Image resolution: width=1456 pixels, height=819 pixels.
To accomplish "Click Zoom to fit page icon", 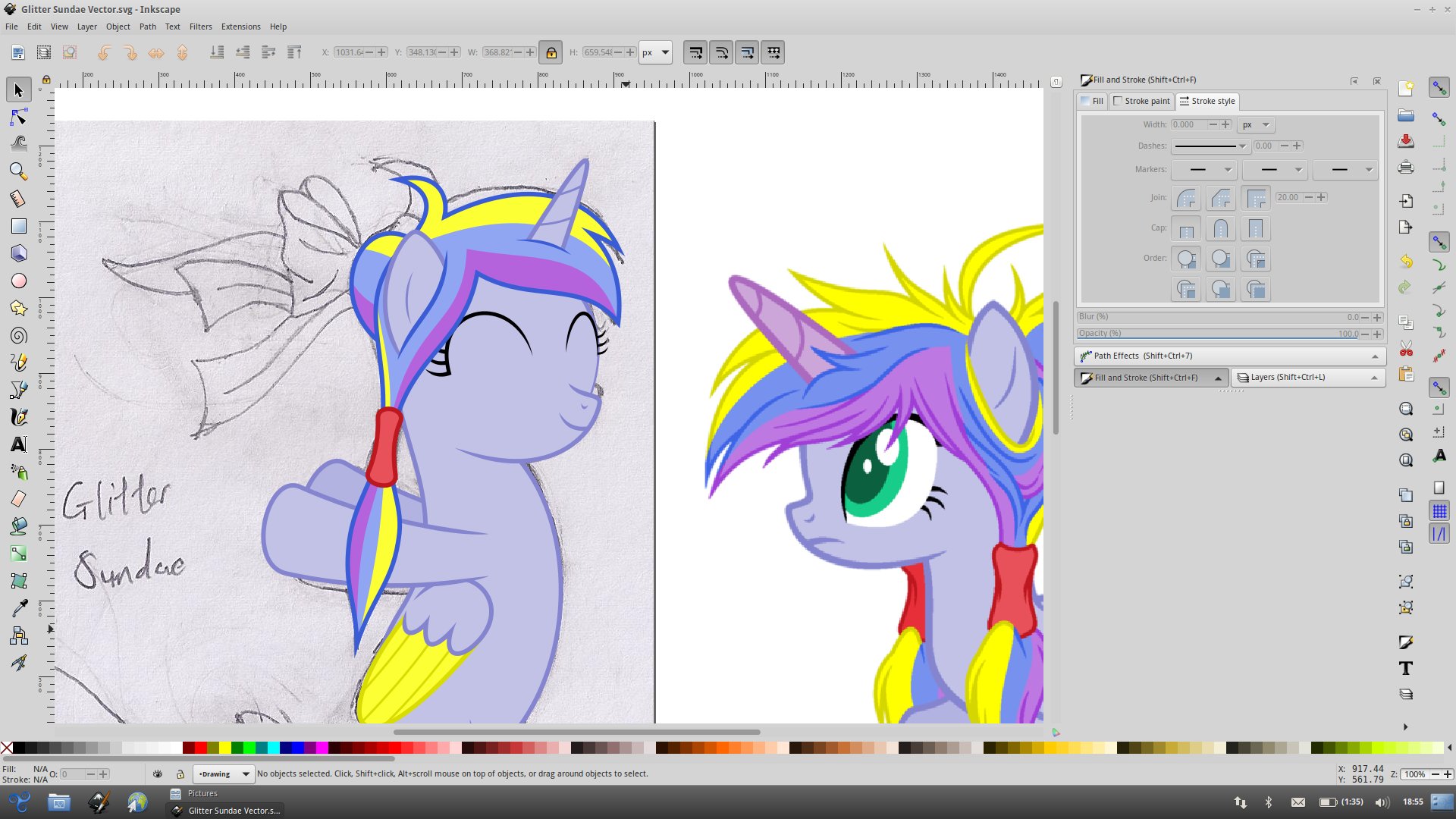I will click(1405, 460).
